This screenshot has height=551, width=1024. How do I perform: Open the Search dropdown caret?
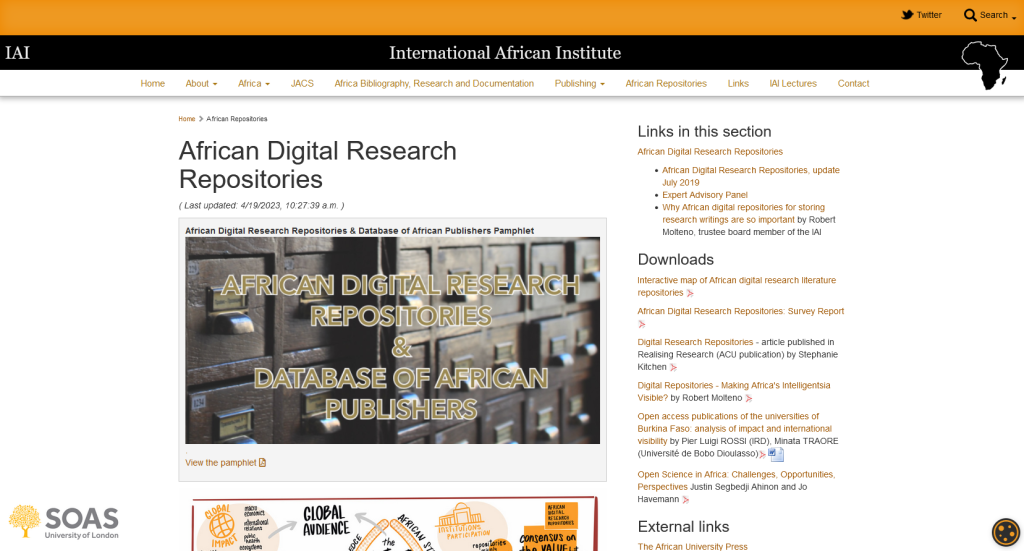click(x=1014, y=17)
